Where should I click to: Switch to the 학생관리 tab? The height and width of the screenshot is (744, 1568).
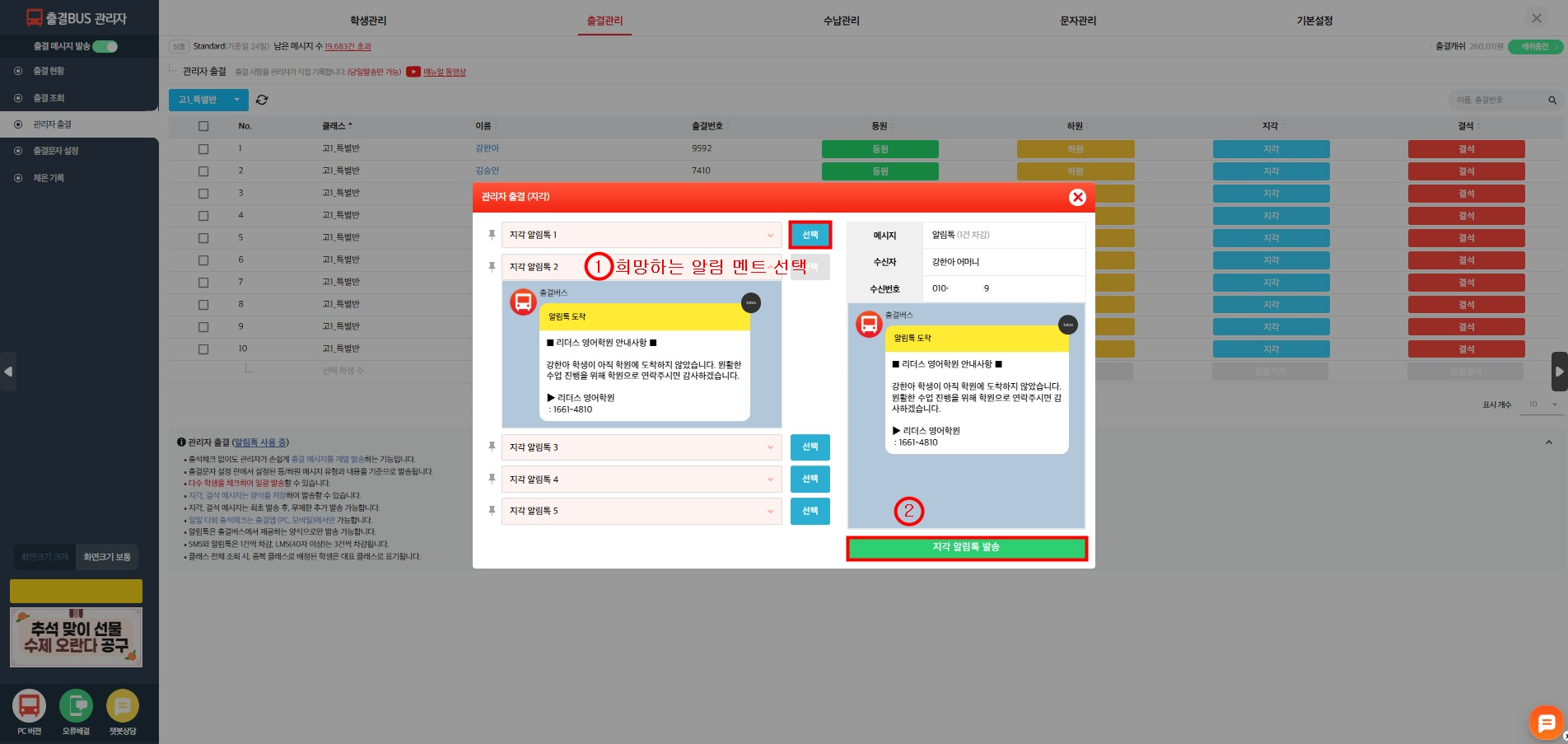(368, 21)
